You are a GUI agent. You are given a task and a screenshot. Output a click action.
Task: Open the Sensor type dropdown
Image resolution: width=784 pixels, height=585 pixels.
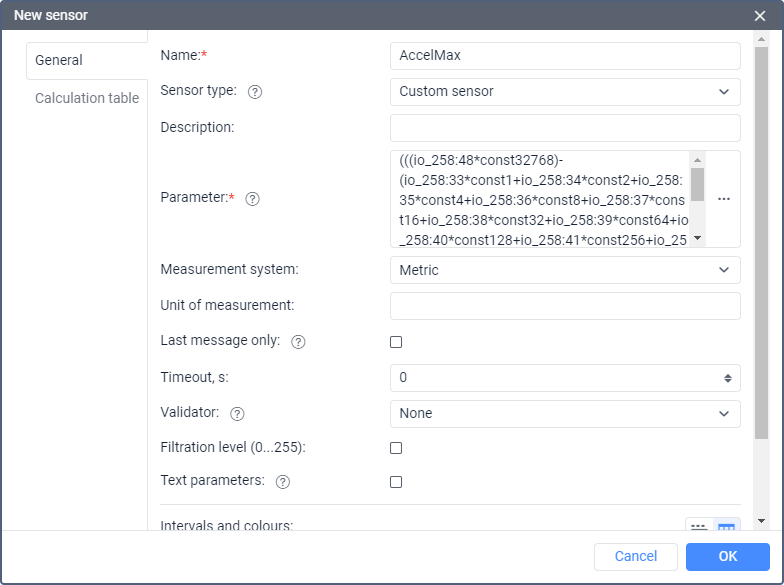point(565,92)
